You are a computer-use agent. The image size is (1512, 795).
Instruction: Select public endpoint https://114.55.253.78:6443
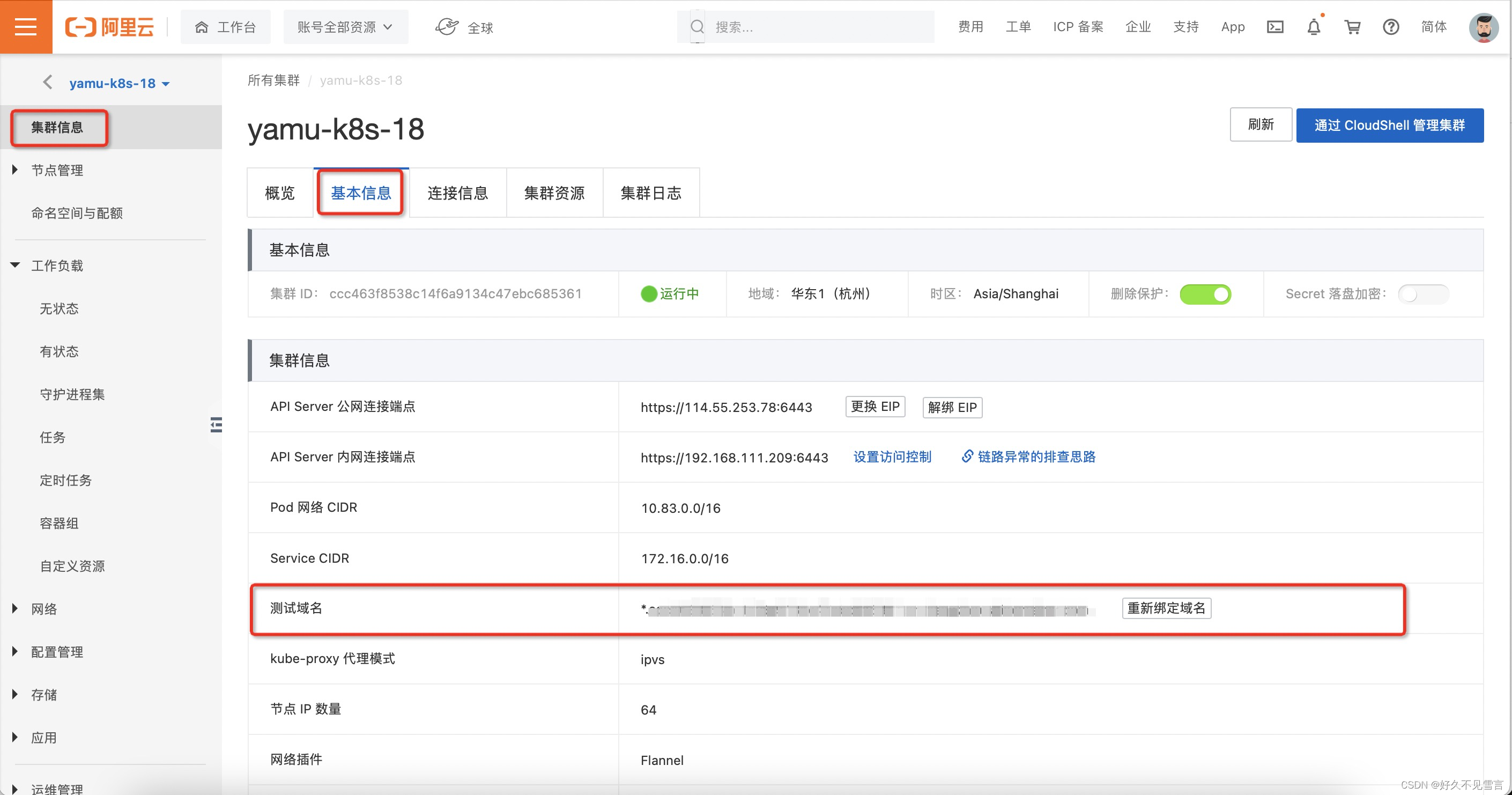pyautogui.click(x=726, y=407)
